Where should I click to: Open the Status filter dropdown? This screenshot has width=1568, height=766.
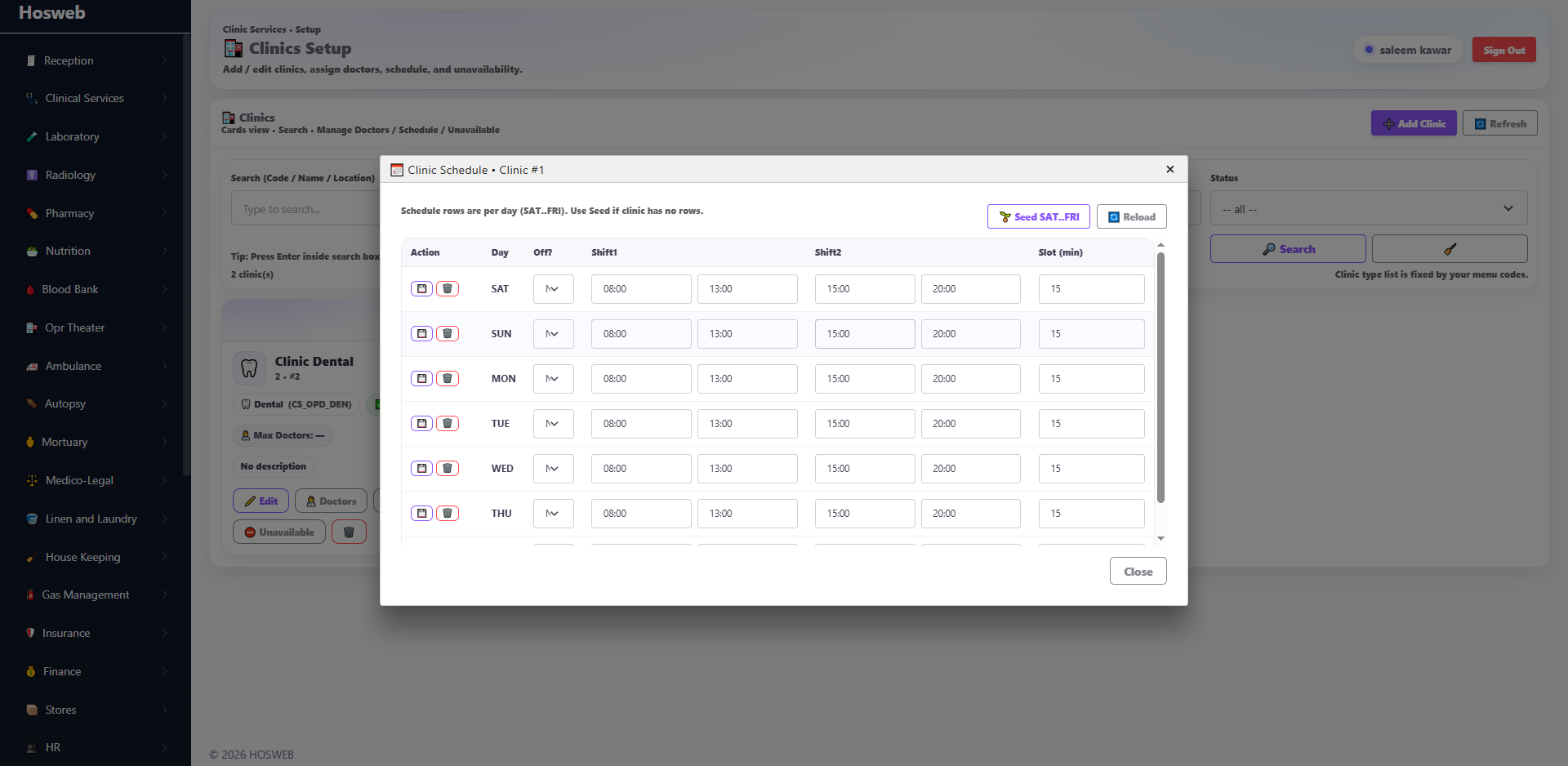tap(1369, 208)
